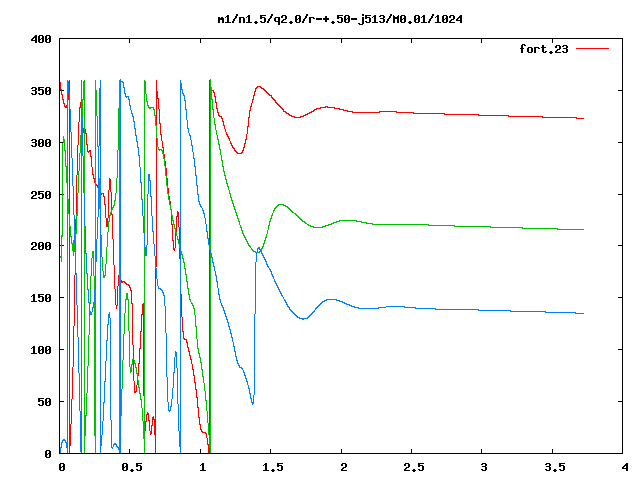Click y-axis label 300

coord(41,143)
